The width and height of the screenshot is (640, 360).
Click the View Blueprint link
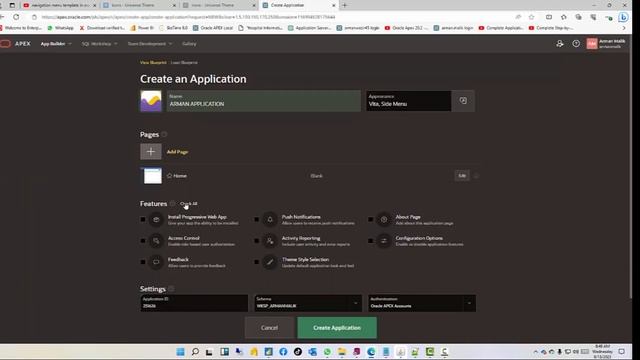click(153, 62)
